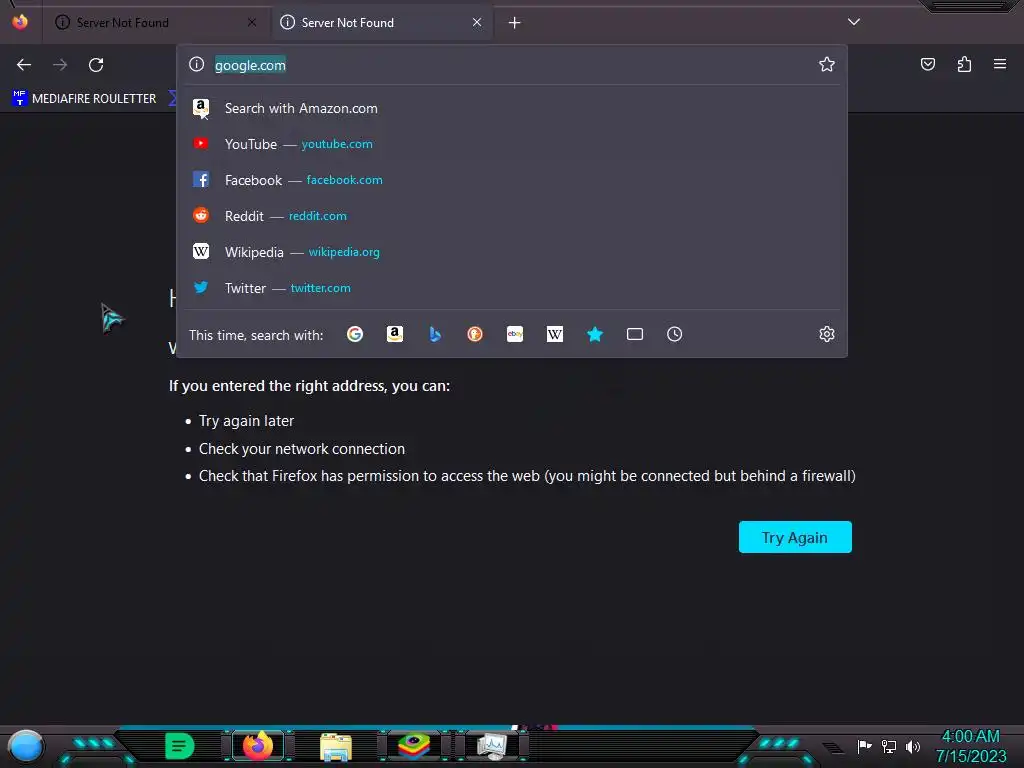Open the green notes app in taskbar
This screenshot has width=1024, height=768.
(x=180, y=746)
